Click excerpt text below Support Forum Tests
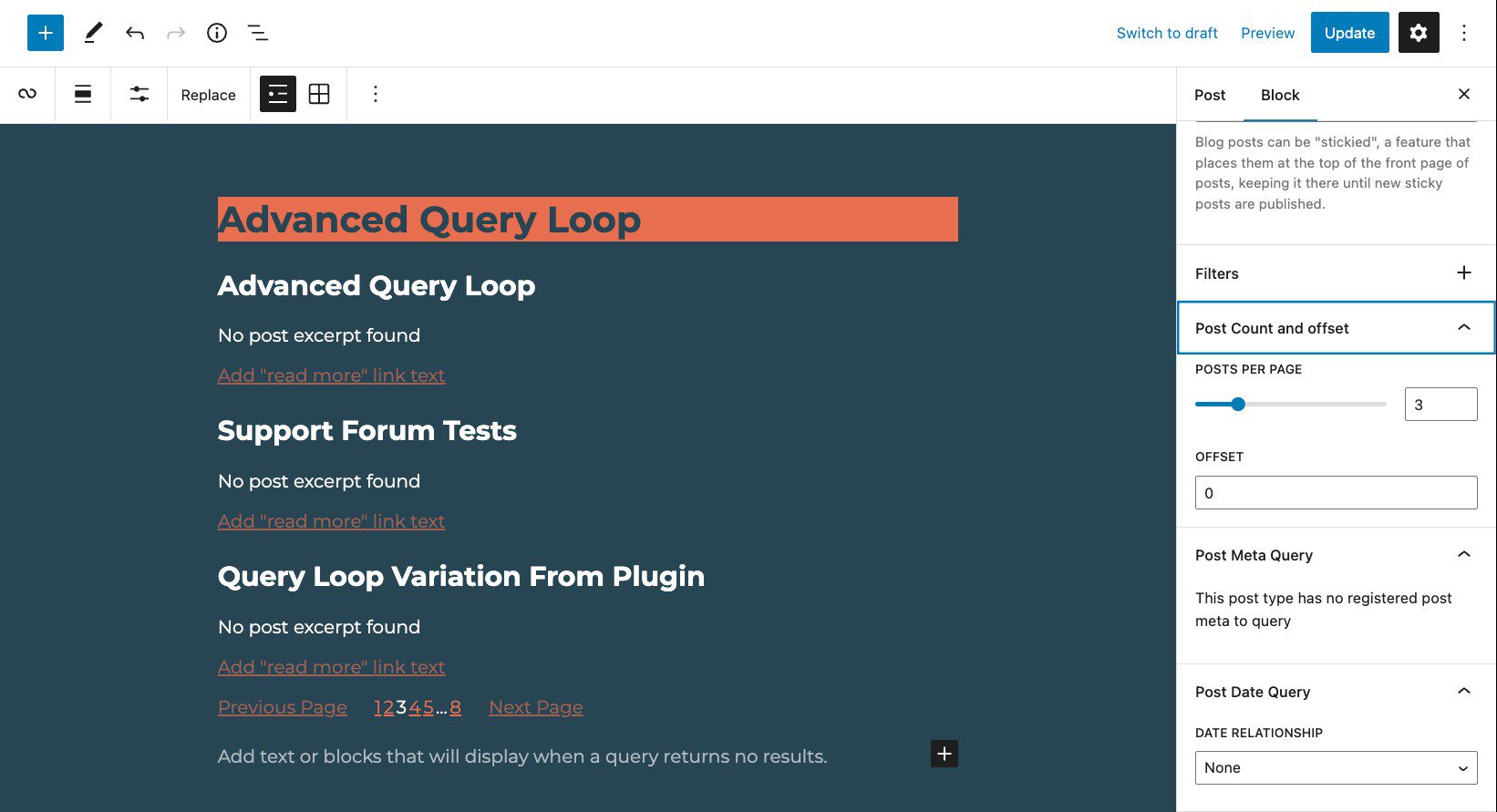The width and height of the screenshot is (1497, 812). [x=319, y=481]
